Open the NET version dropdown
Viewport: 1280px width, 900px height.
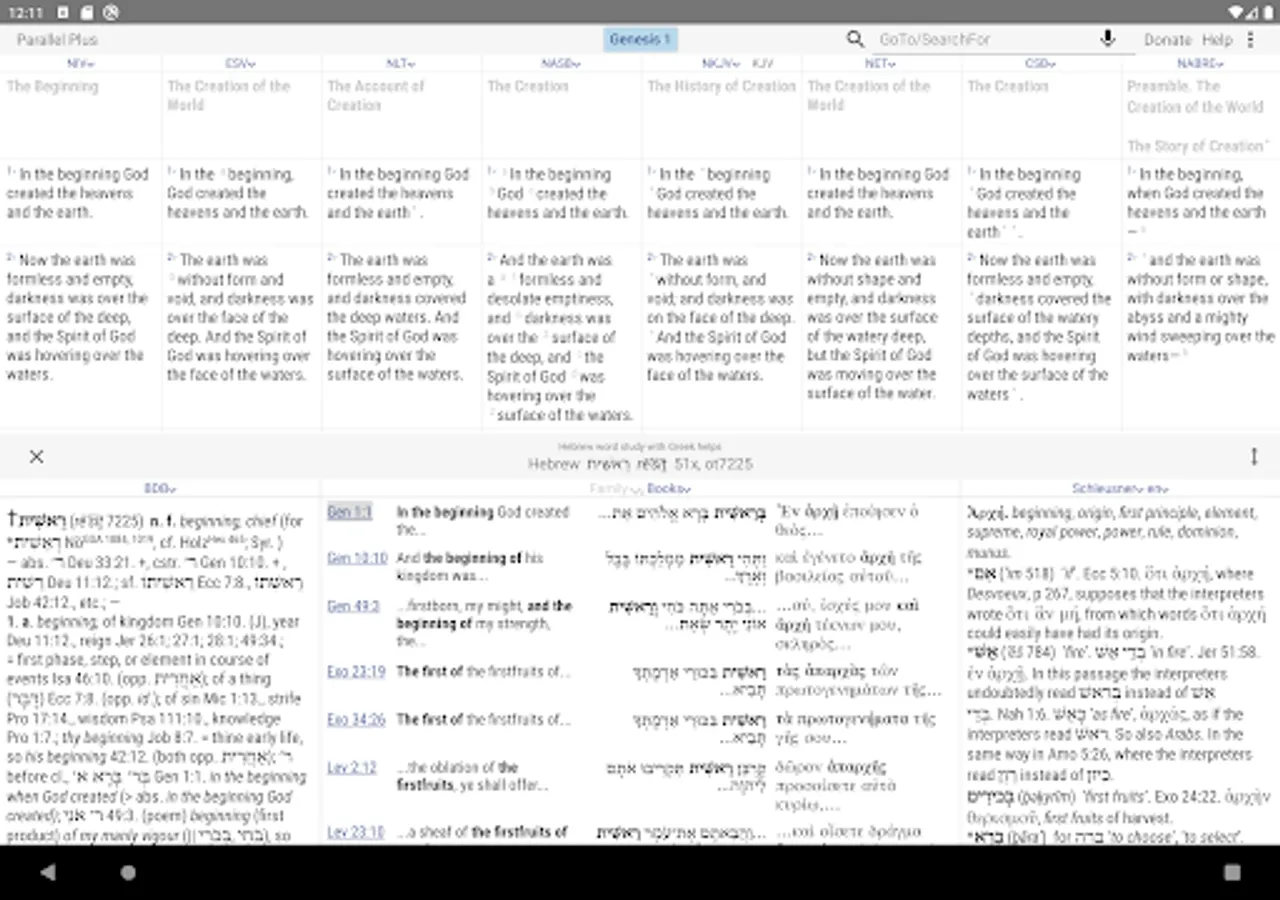880,63
